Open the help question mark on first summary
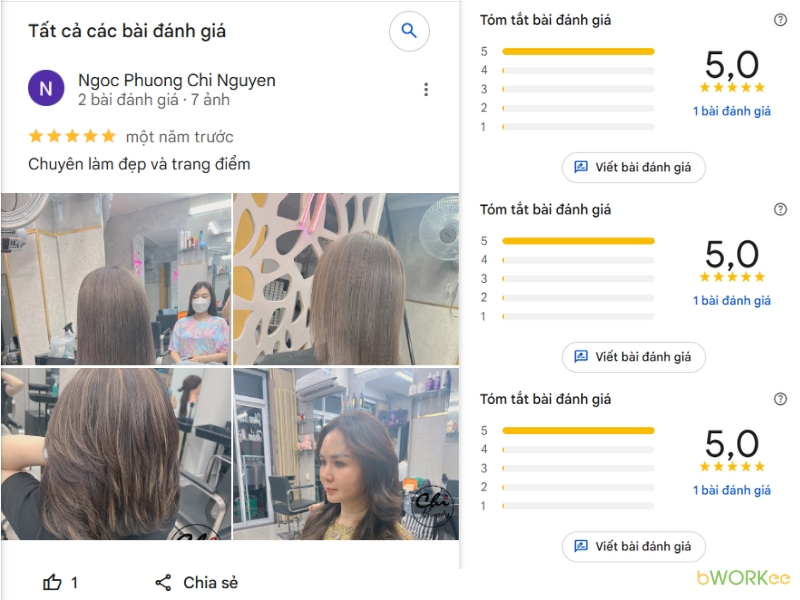Viewport: 800px width, 600px height. click(779, 19)
